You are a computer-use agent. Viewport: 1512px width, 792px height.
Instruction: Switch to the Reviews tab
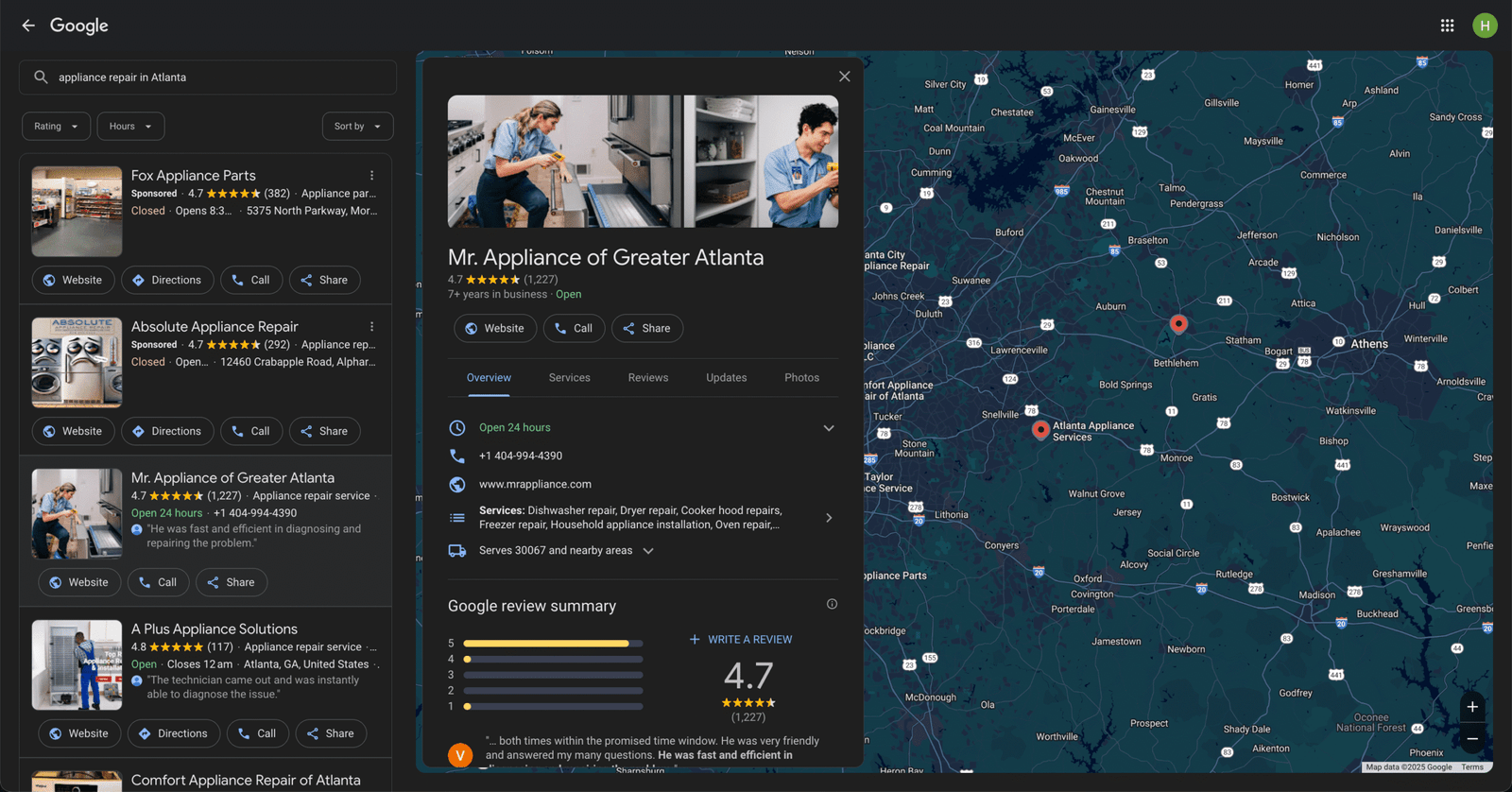pos(648,378)
